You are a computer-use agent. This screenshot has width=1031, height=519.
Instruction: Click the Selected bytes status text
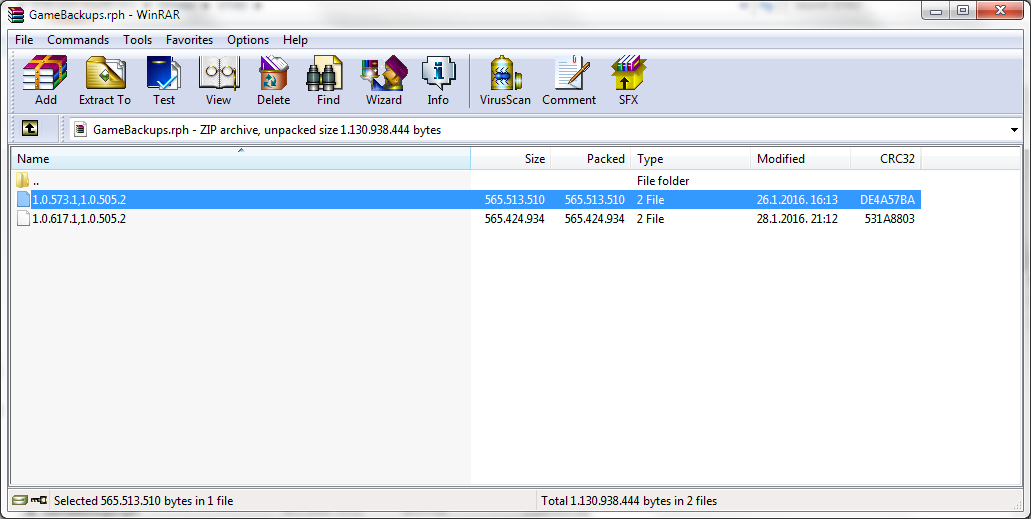tap(143, 501)
